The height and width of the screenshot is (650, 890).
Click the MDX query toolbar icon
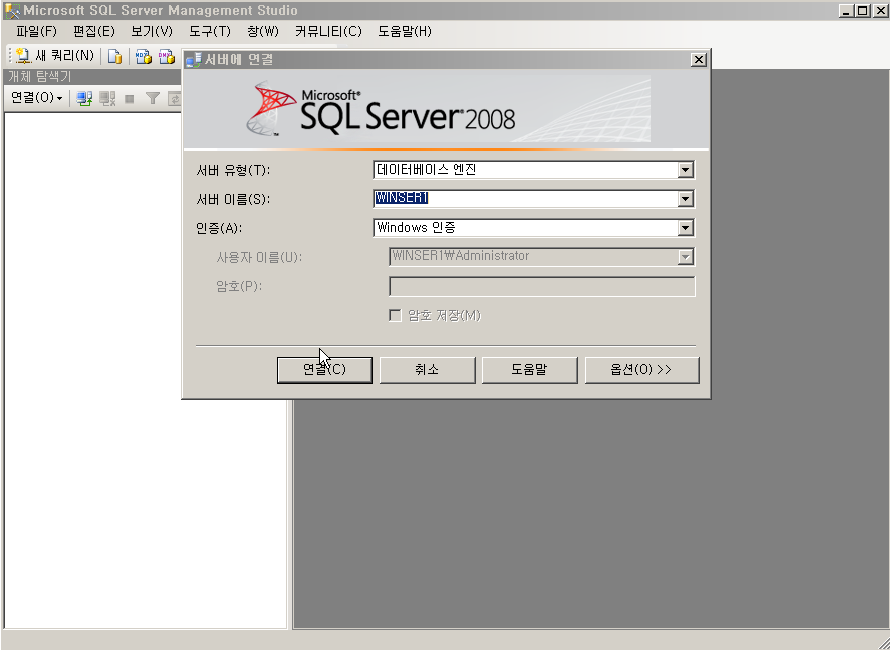click(x=144, y=56)
